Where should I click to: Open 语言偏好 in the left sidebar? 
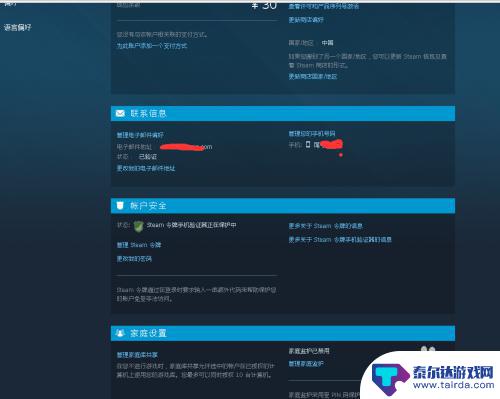(18, 28)
